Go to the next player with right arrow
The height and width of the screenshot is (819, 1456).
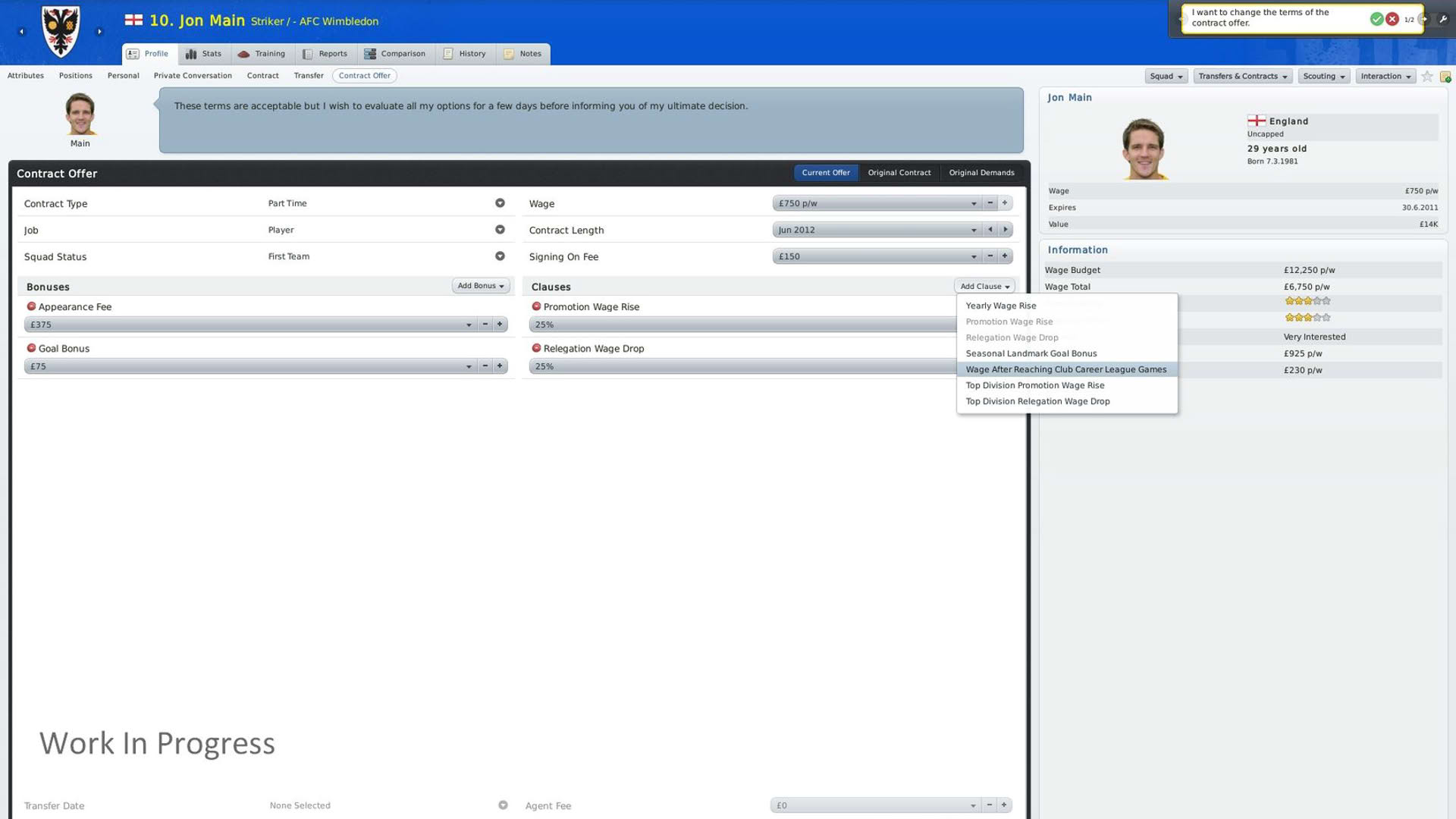coord(99,32)
